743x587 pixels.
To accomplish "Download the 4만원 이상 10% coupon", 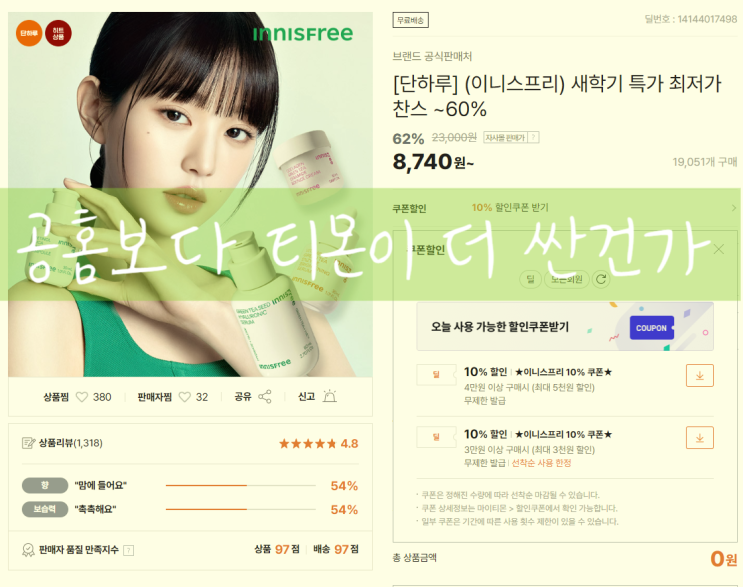I will (x=699, y=376).
